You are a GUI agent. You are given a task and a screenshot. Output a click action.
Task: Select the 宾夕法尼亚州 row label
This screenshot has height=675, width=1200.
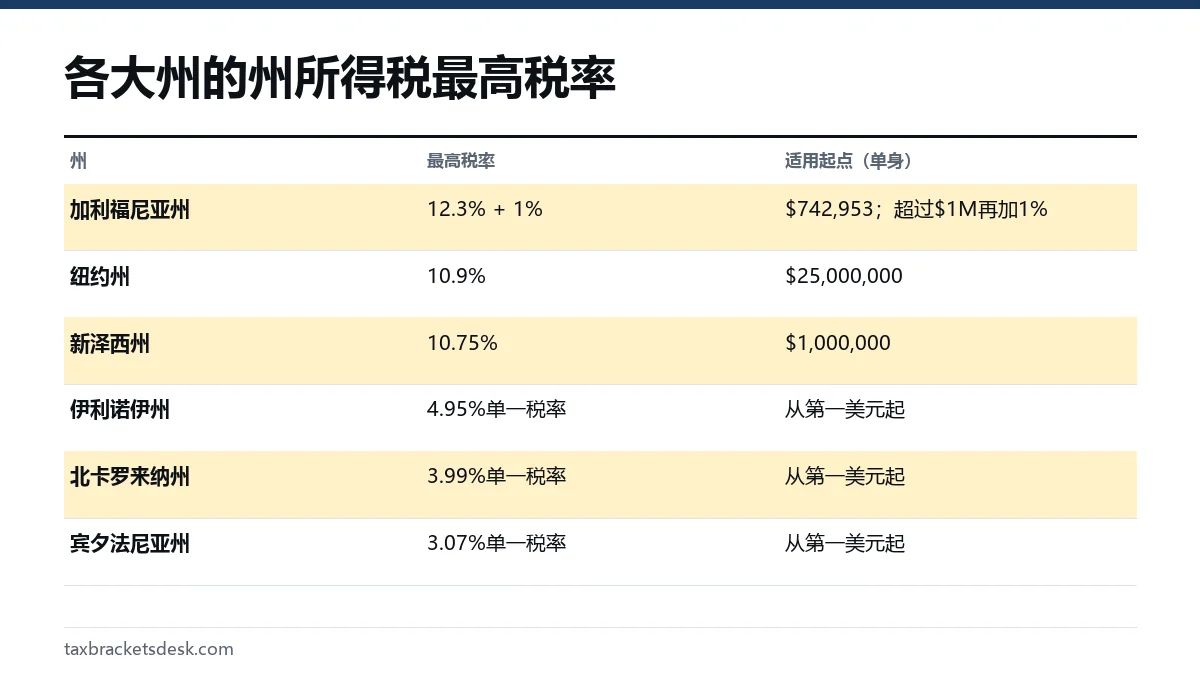pyautogui.click(x=130, y=544)
